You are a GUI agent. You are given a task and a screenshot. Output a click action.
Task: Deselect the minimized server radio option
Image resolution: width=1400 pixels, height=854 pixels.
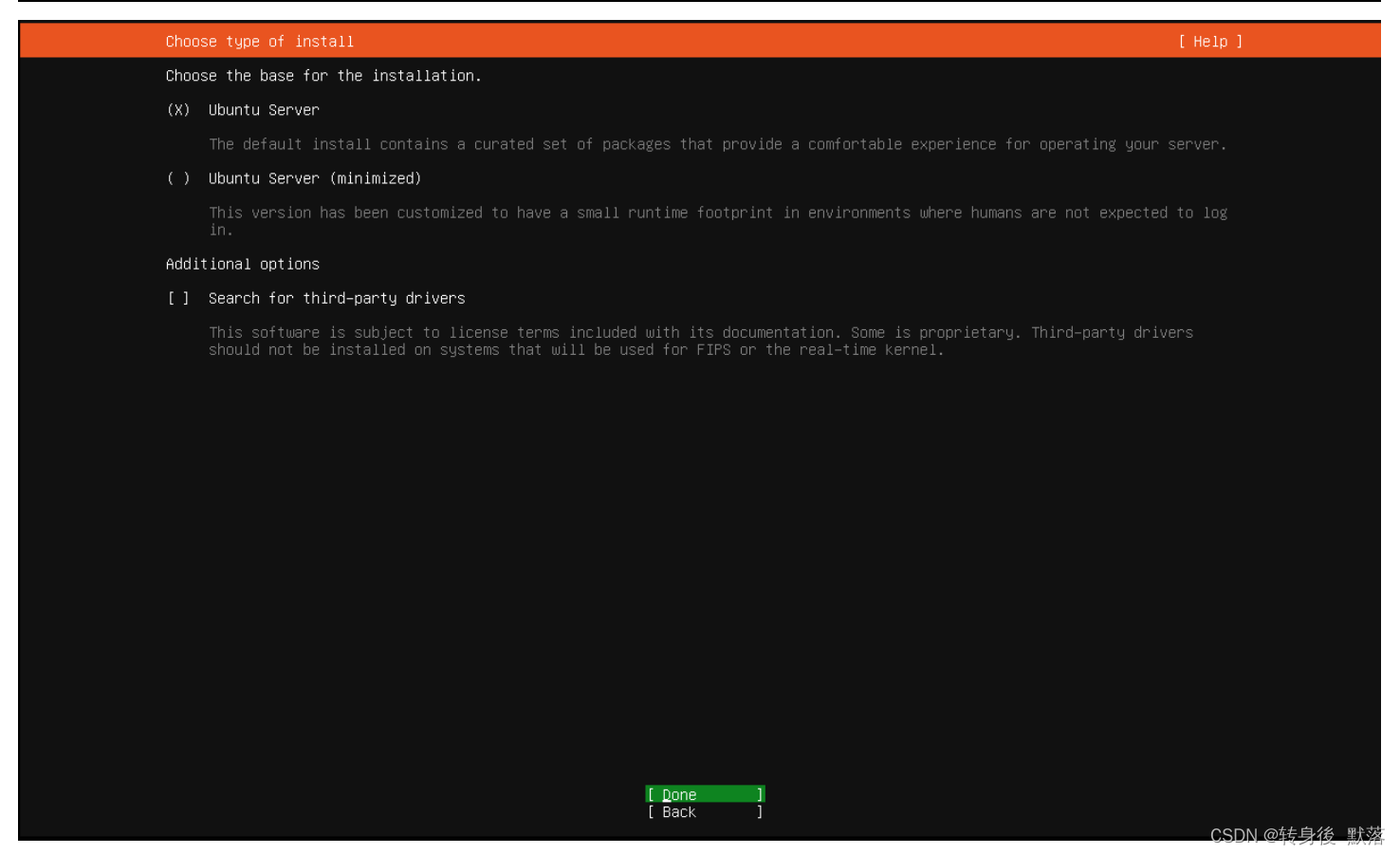[177, 178]
